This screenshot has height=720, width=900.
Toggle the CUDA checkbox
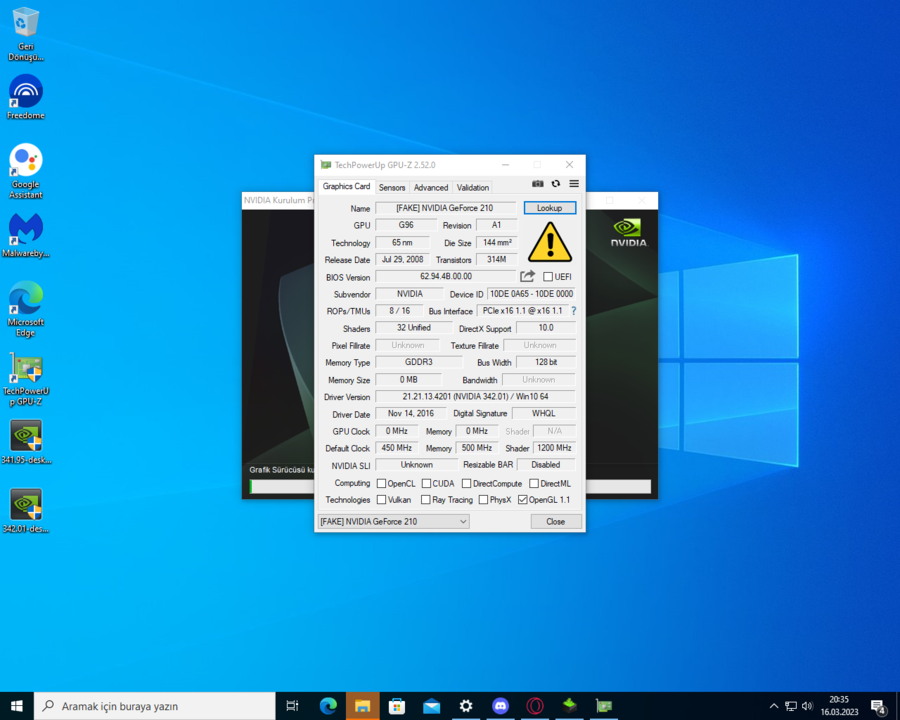(426, 483)
